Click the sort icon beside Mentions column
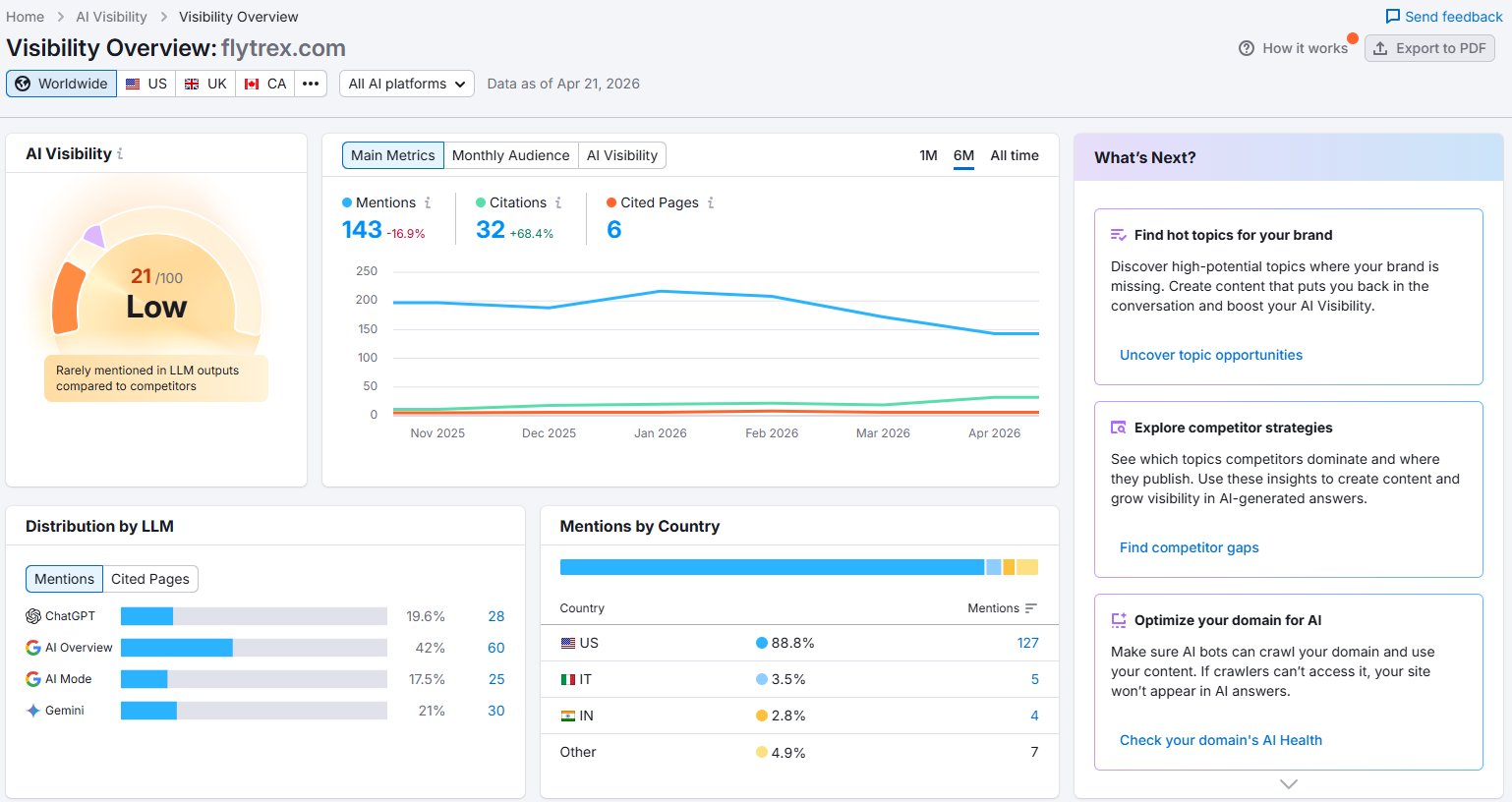The height and width of the screenshot is (802, 1512). coord(1030,608)
